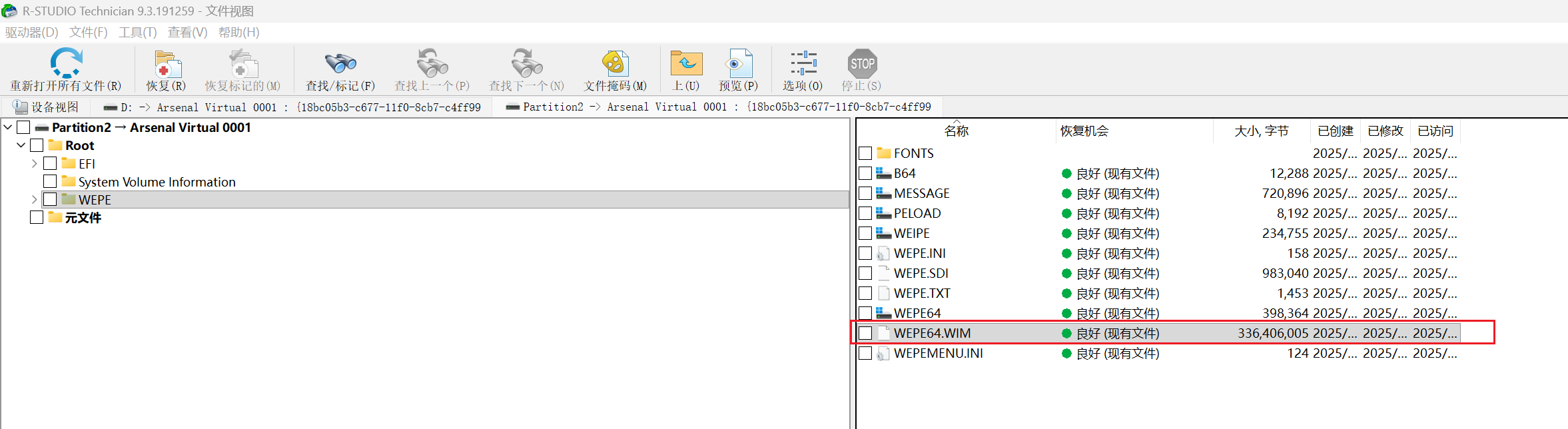
Task: Go up one level with 上 icon
Action: 686,64
